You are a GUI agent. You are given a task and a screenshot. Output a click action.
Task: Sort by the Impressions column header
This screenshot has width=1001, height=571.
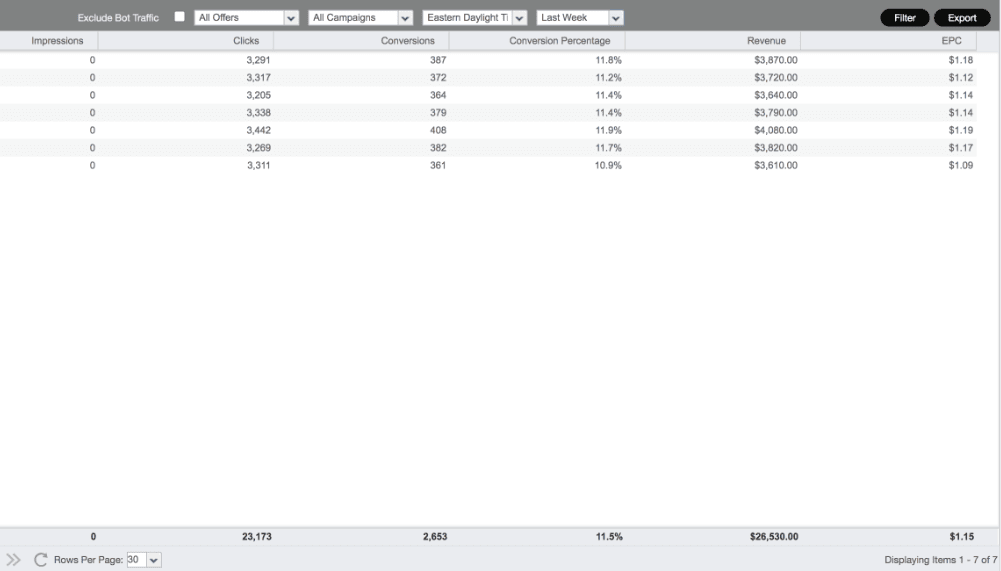point(57,41)
